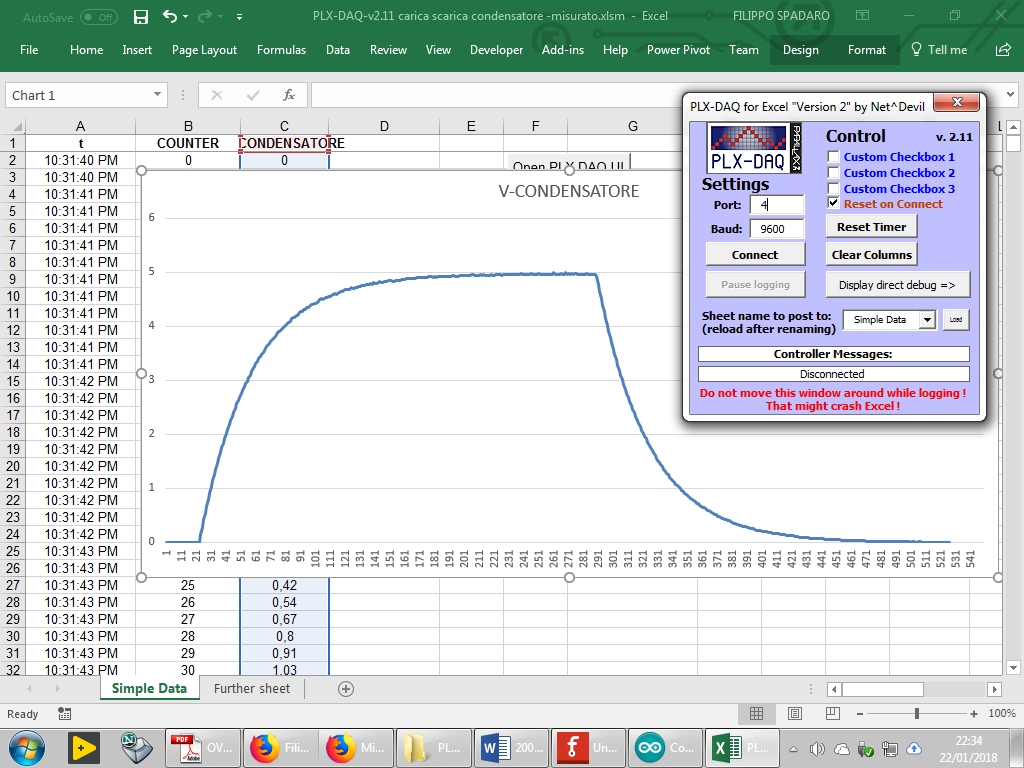The image size is (1024, 768).
Task: Save the workbook using the floppy icon
Action: pos(140,16)
